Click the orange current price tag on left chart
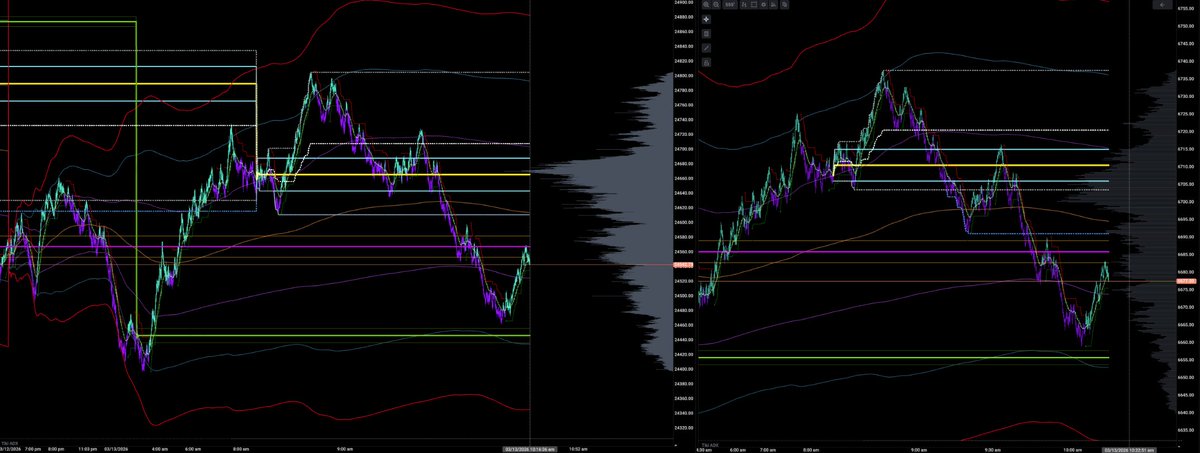Screen dimensions: 1200x453 (x=684, y=265)
